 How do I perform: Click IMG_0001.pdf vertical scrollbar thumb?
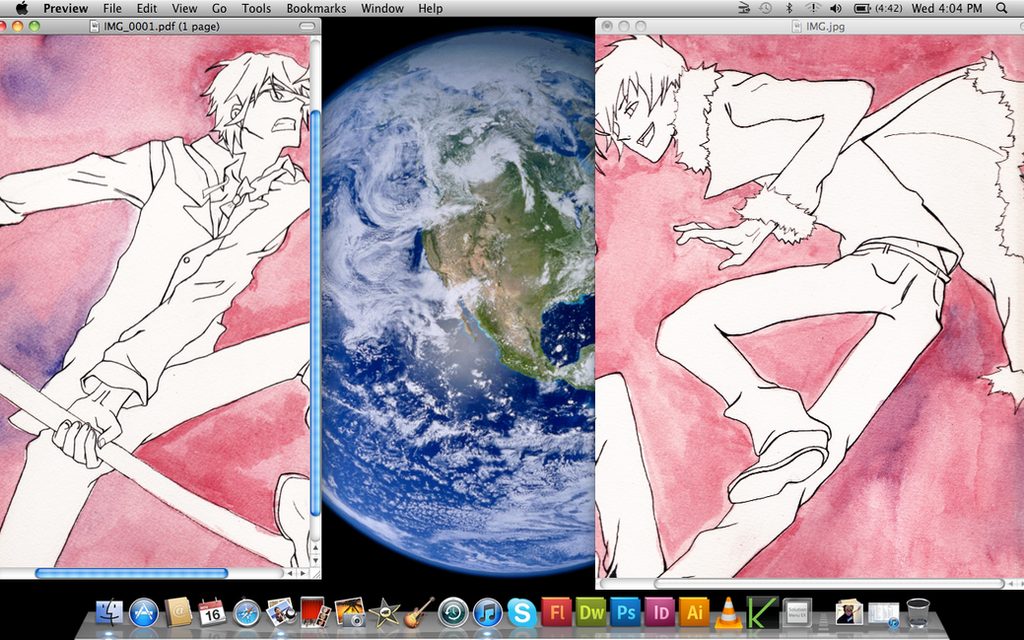[x=315, y=313]
